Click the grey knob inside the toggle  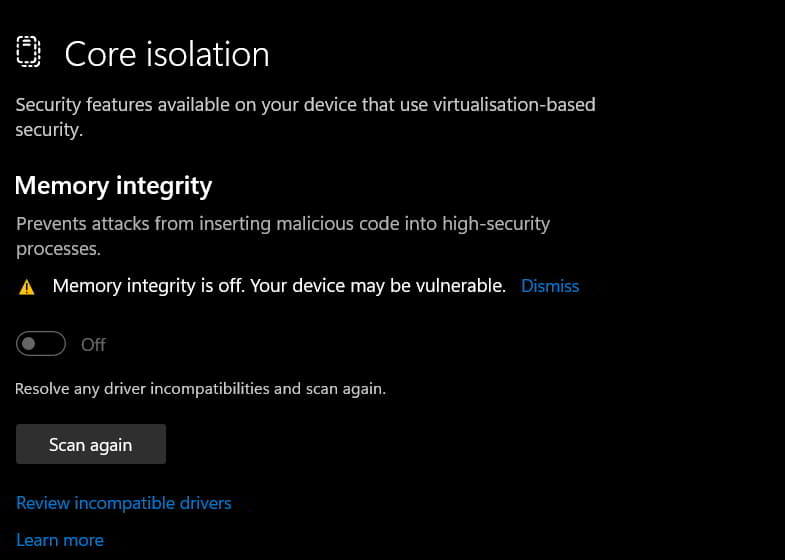[x=30, y=344]
